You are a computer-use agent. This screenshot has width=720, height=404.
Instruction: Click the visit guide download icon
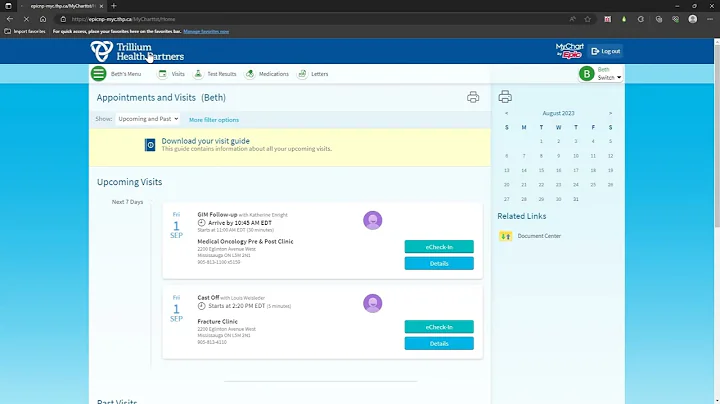point(150,145)
